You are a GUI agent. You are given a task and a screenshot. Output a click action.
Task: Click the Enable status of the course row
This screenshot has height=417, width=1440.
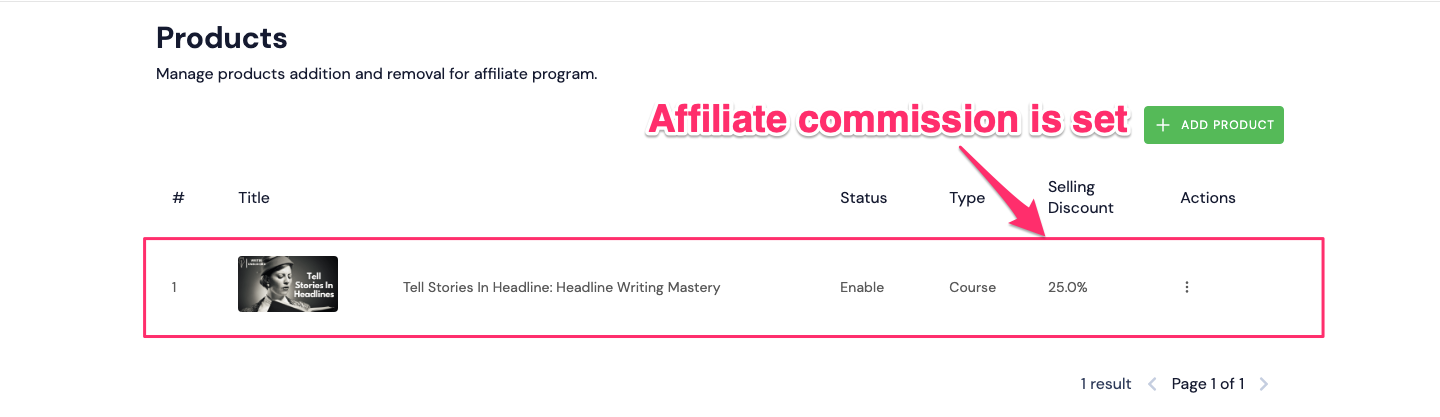(x=862, y=287)
